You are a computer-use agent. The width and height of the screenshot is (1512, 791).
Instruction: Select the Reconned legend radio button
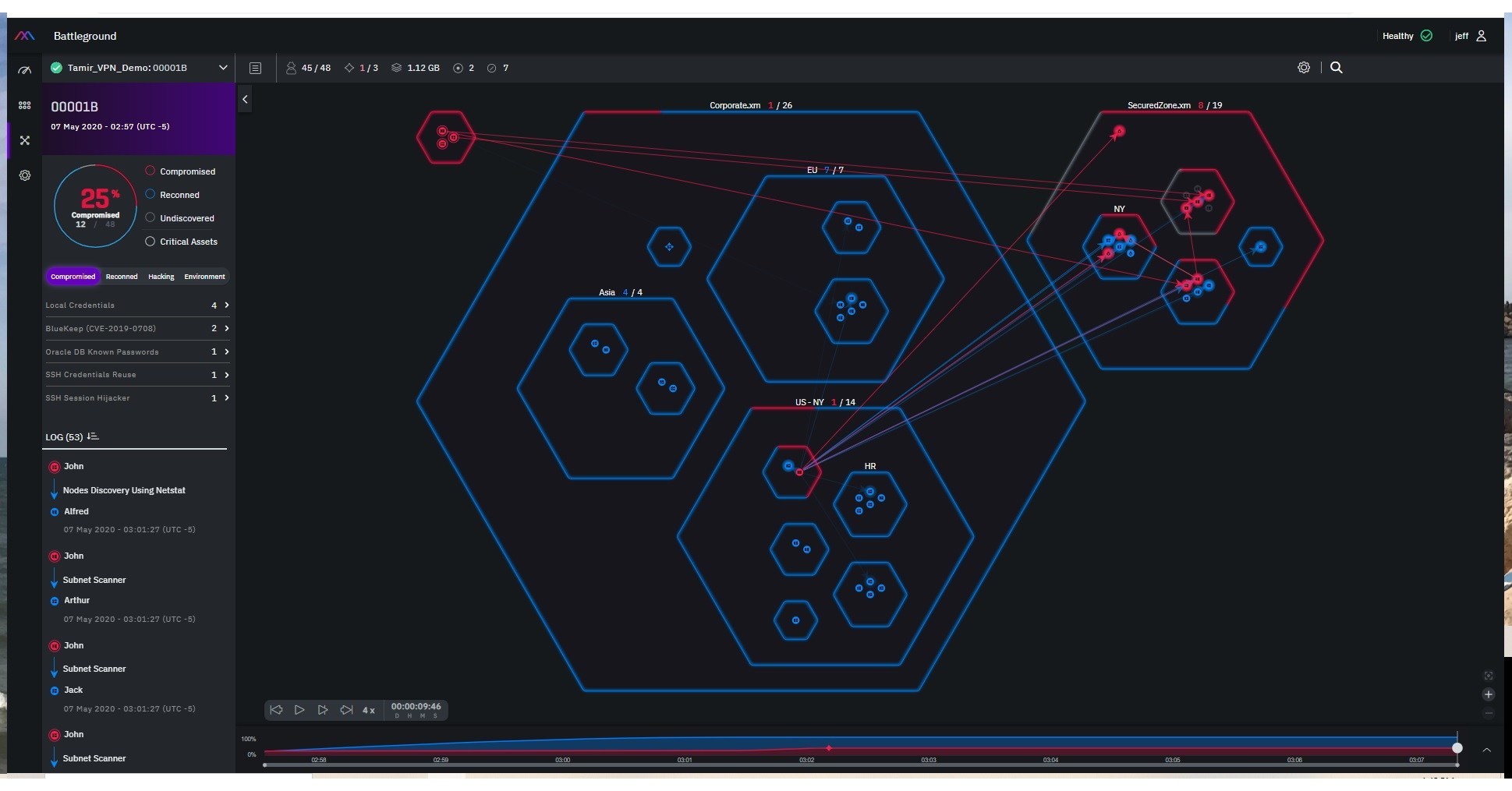[149, 194]
